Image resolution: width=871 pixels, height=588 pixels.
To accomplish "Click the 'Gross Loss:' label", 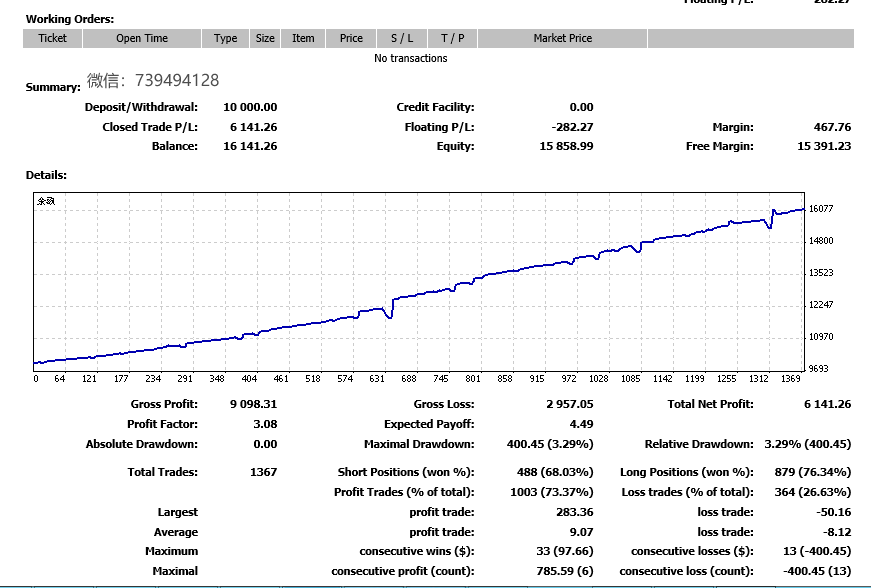I will (444, 404).
